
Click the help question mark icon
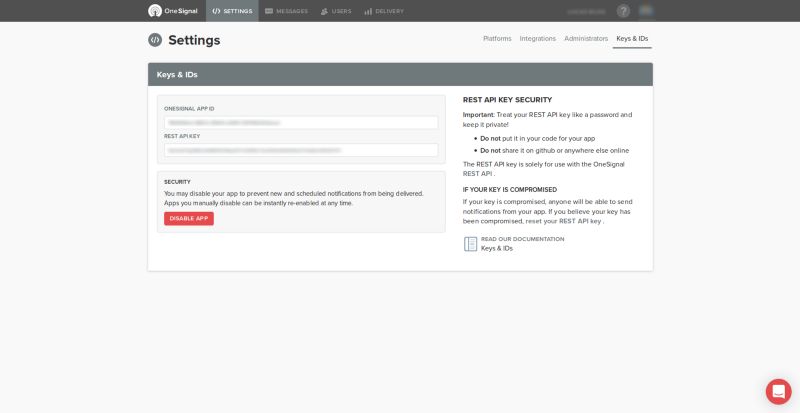coord(623,11)
